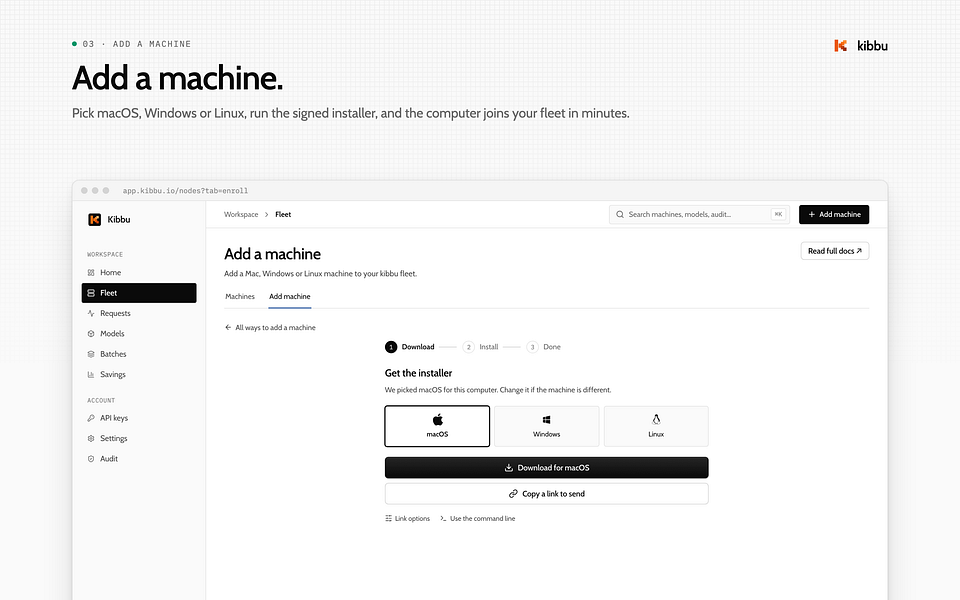Viewport: 960px width, 600px height.
Task: Open Savings in the sidebar
Action: pos(139,375)
